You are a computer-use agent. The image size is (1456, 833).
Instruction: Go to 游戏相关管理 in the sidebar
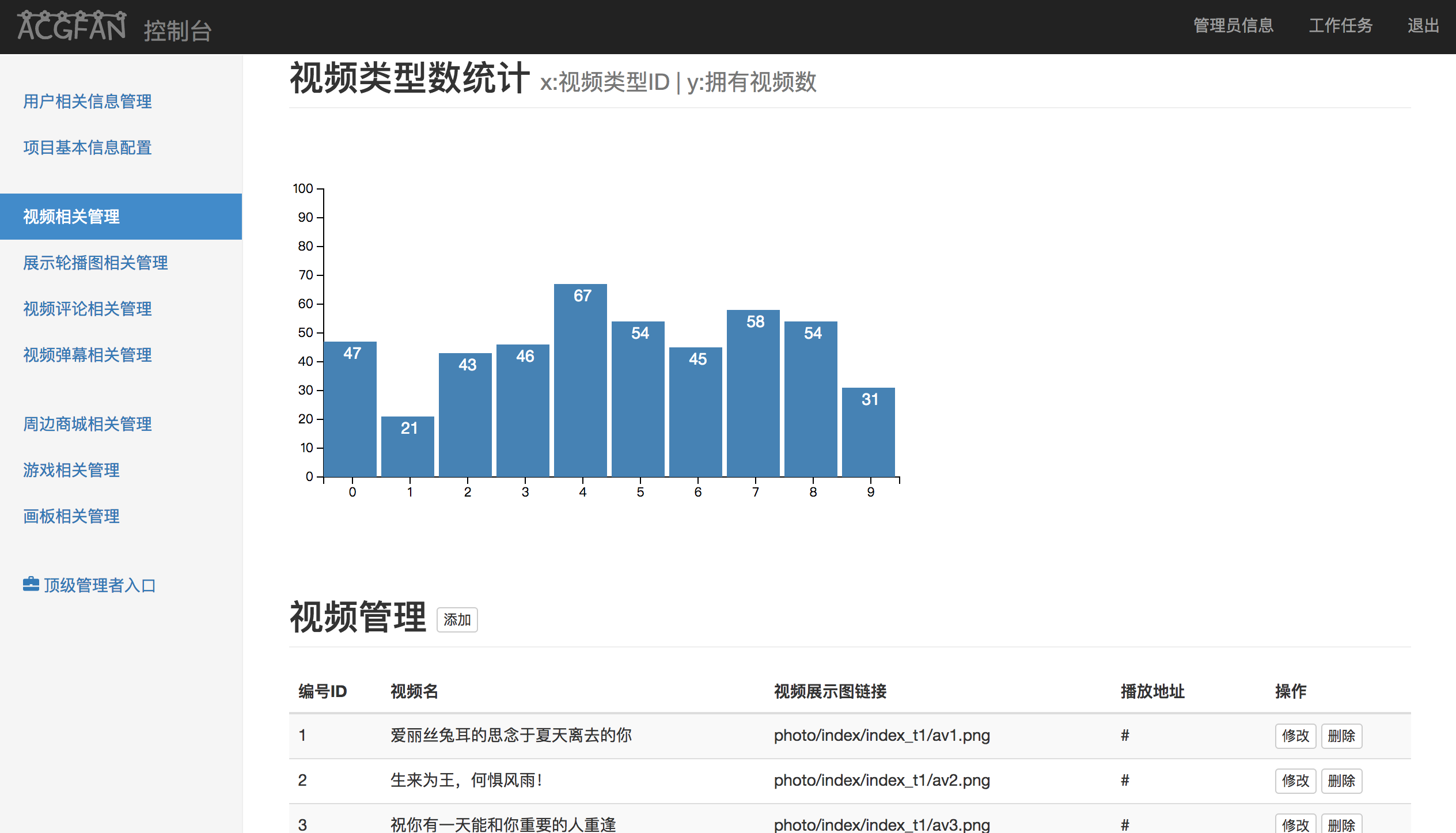(x=71, y=470)
